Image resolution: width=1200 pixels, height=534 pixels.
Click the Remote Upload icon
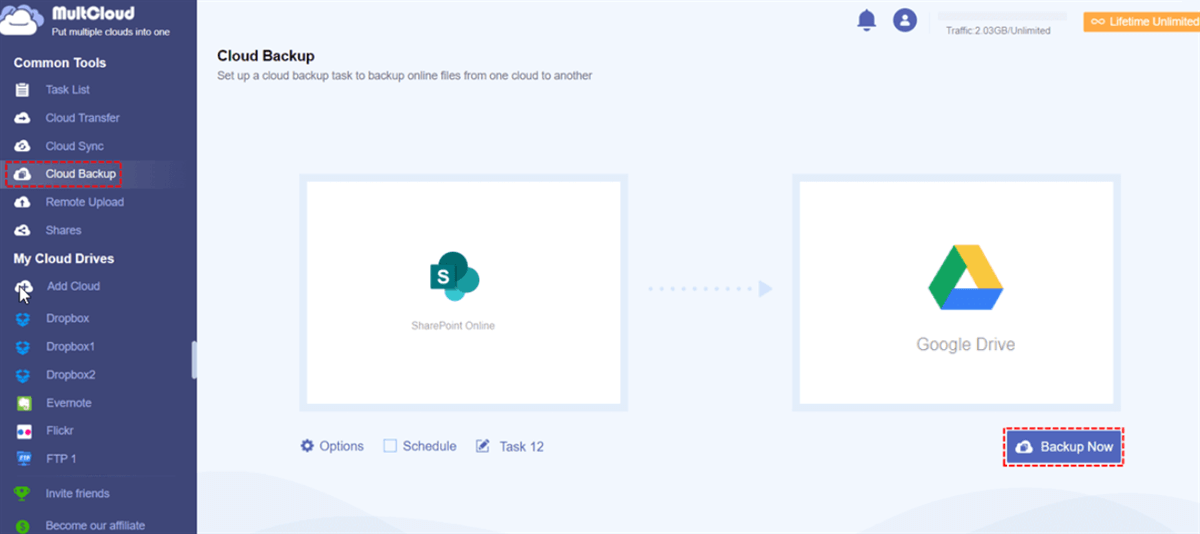(22, 202)
